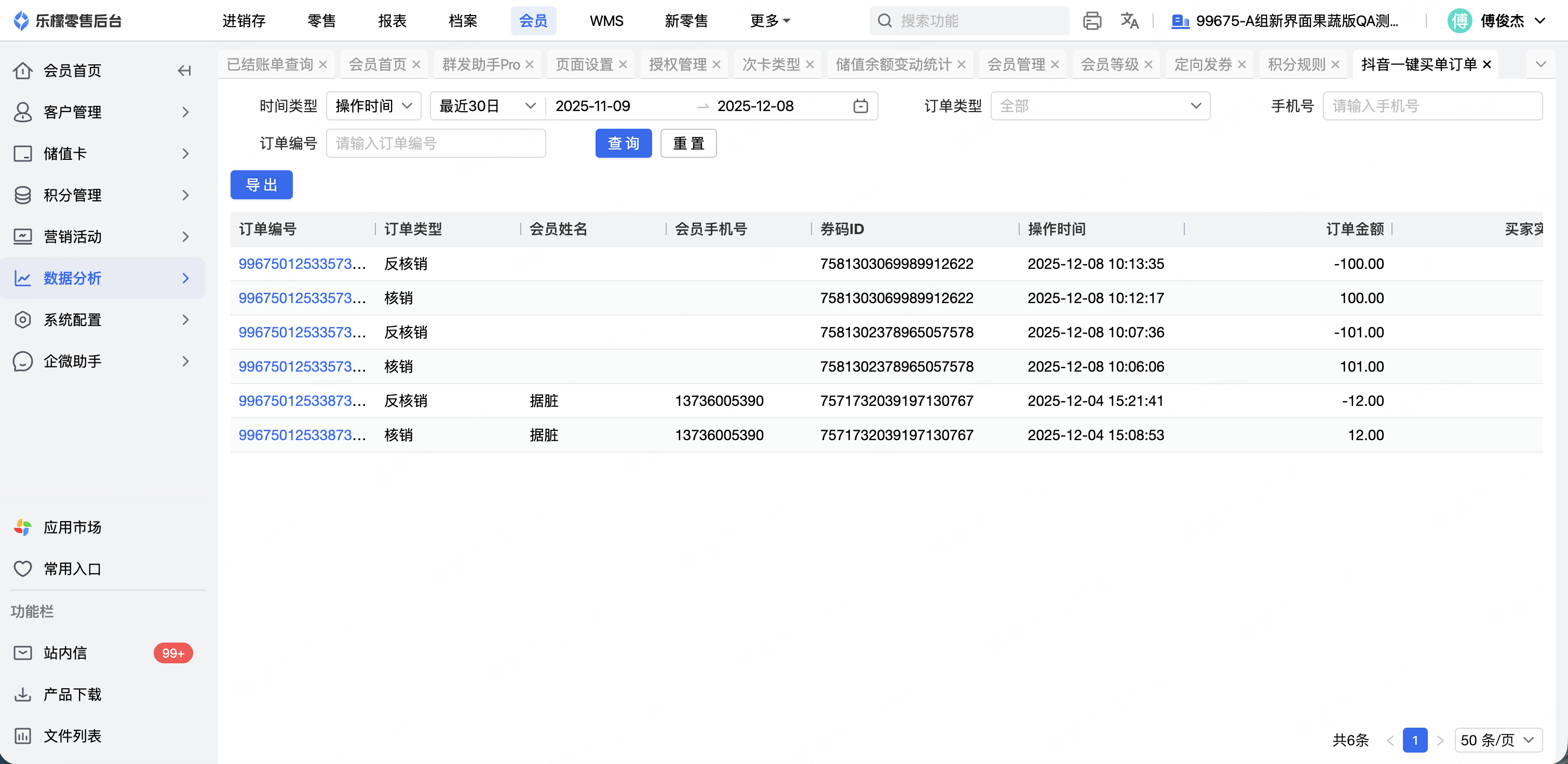Close the 积分规则 tab
1568x764 pixels.
1335,64
